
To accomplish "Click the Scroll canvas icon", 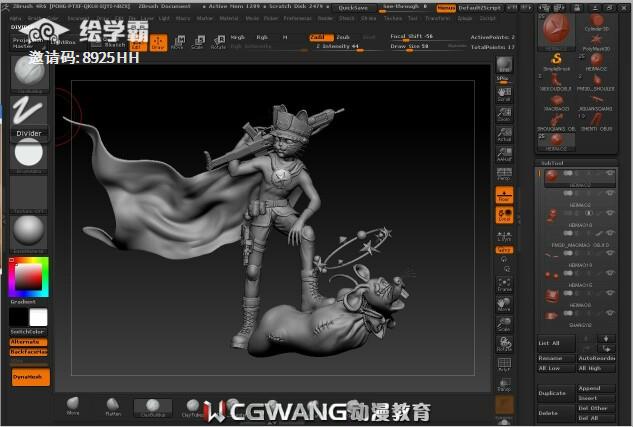I will tap(504, 94).
